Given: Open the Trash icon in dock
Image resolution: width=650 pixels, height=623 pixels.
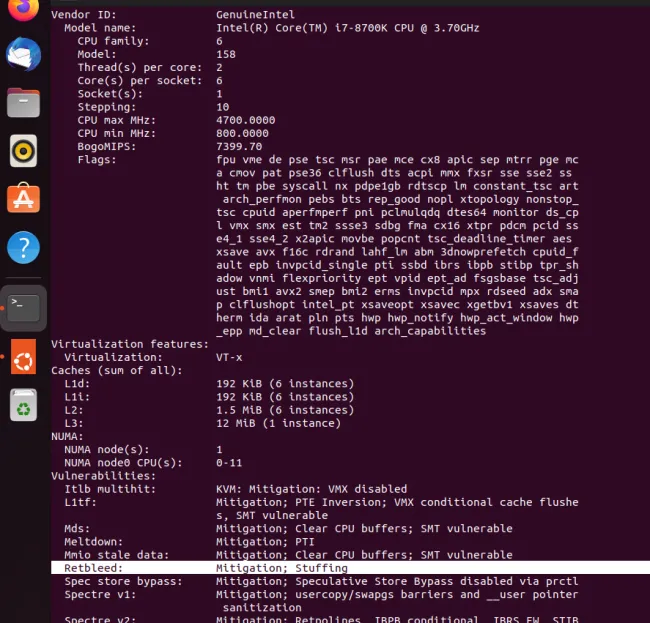Looking at the screenshot, I should (x=23, y=405).
